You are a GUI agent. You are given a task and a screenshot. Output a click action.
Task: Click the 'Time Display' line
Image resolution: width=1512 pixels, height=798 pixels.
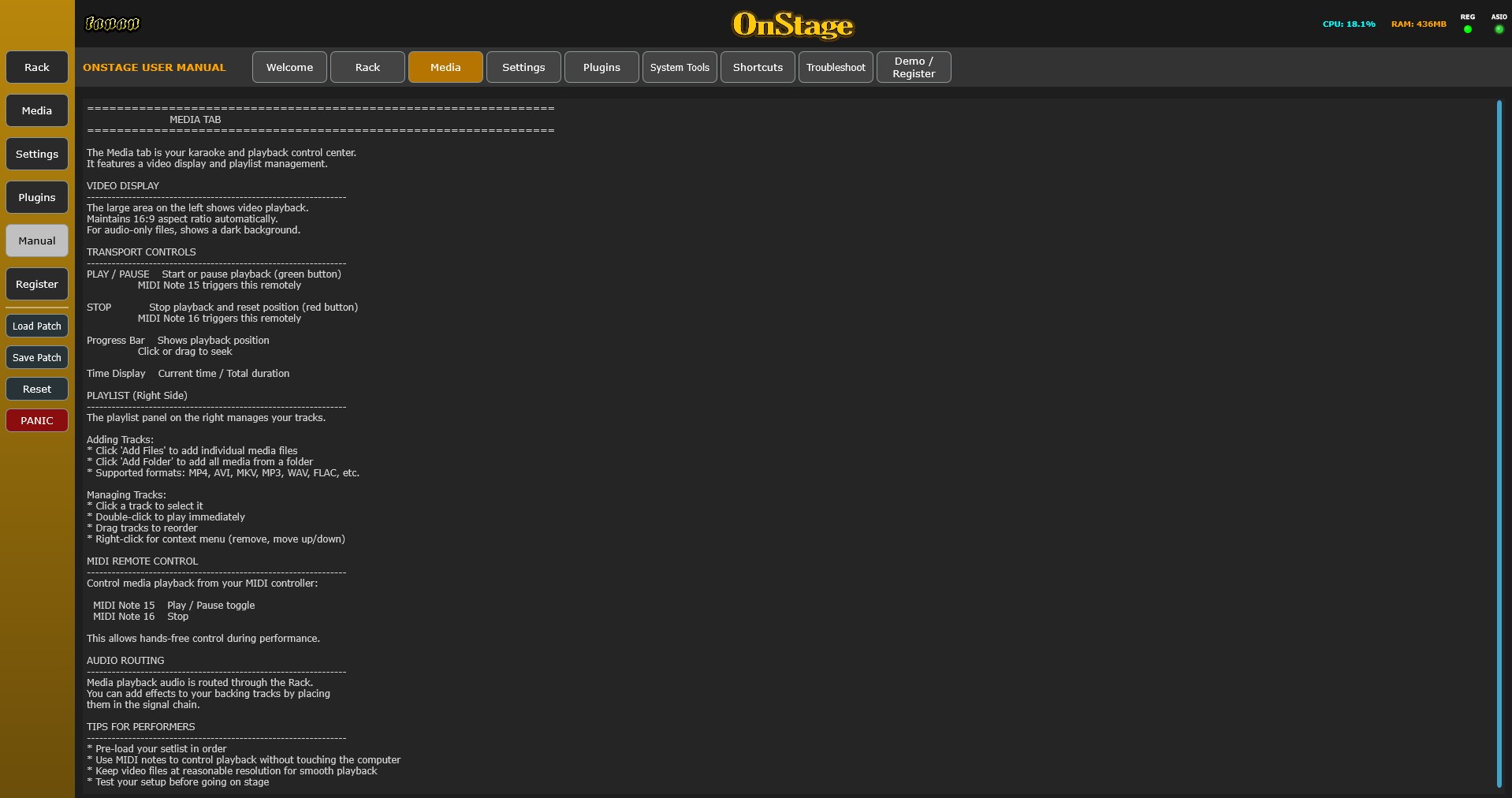point(188,374)
